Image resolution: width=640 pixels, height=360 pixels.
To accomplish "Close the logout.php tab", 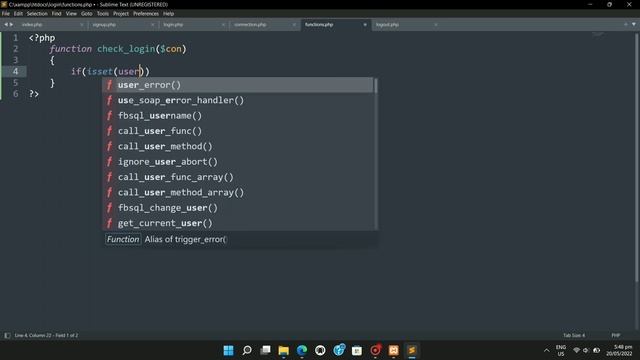I will click(436, 25).
